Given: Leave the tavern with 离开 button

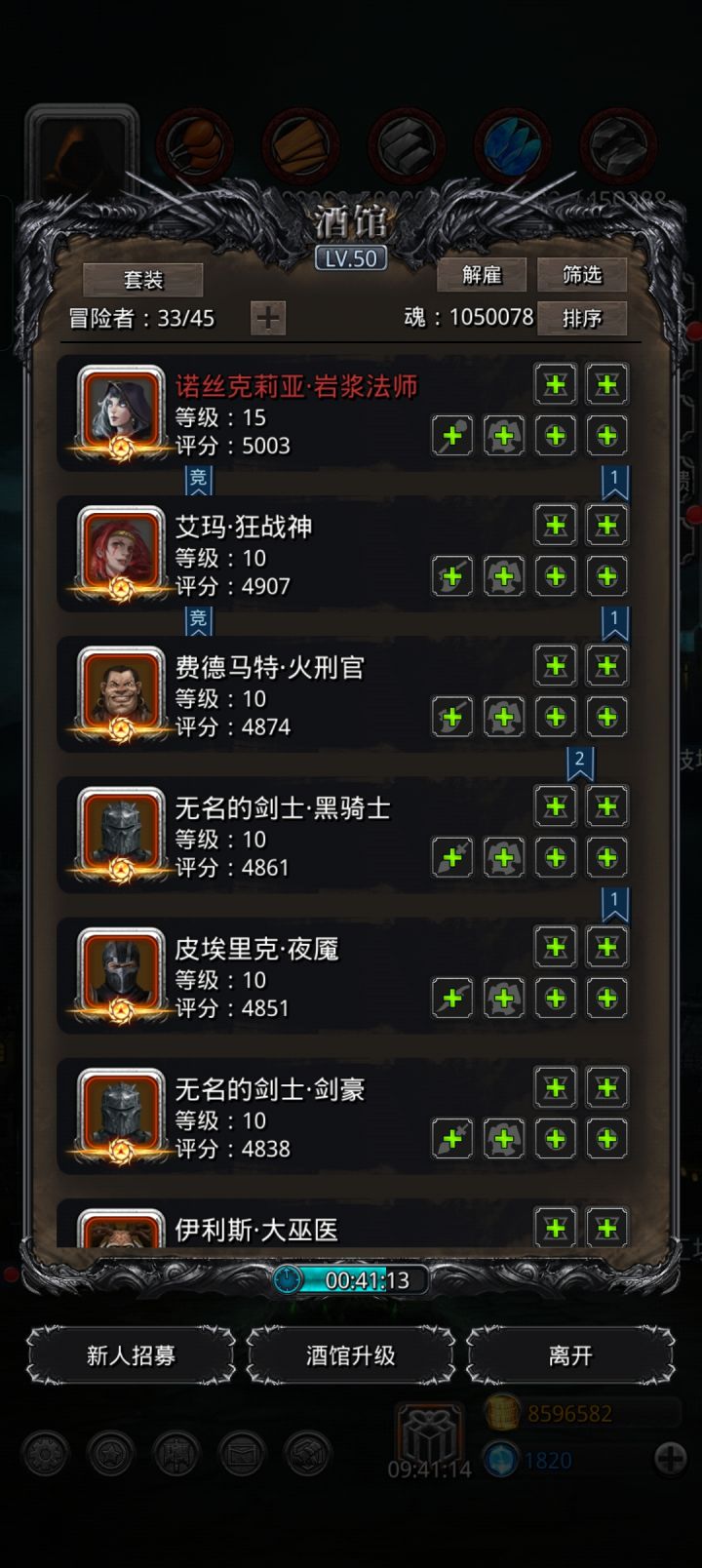Looking at the screenshot, I should pyautogui.click(x=570, y=1355).
